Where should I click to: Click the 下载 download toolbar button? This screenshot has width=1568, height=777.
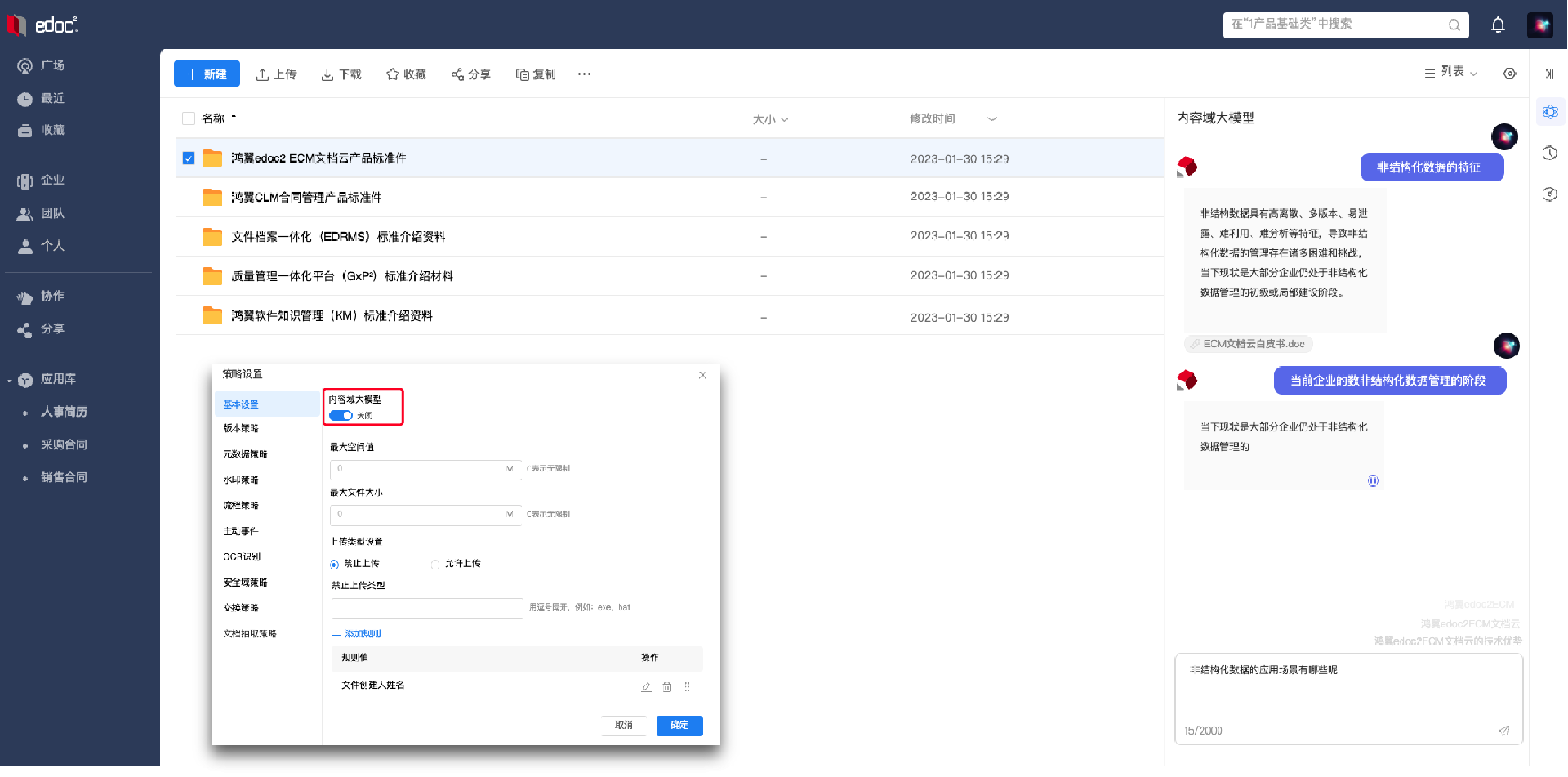341,74
